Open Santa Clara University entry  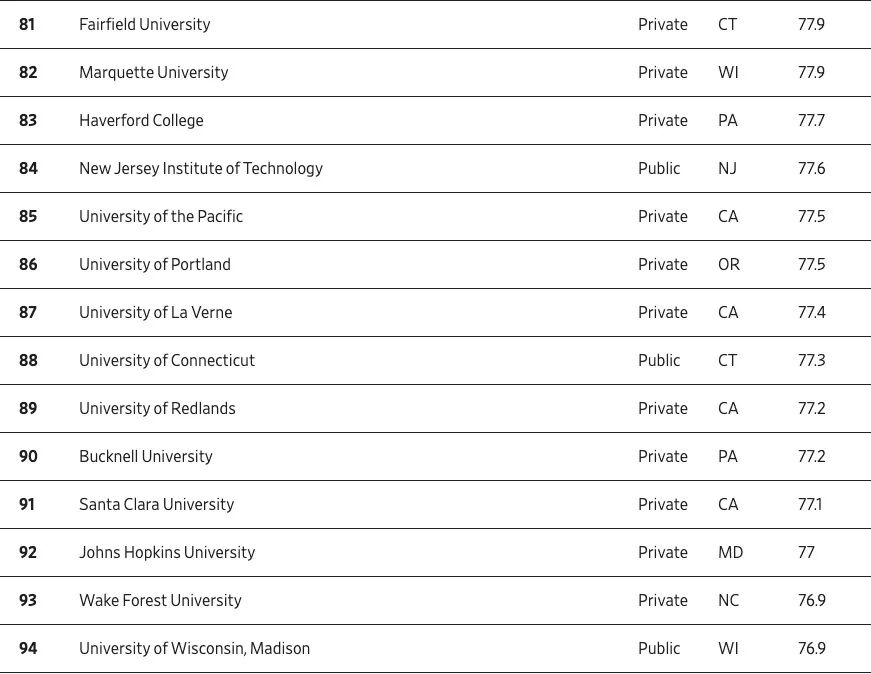[157, 504]
